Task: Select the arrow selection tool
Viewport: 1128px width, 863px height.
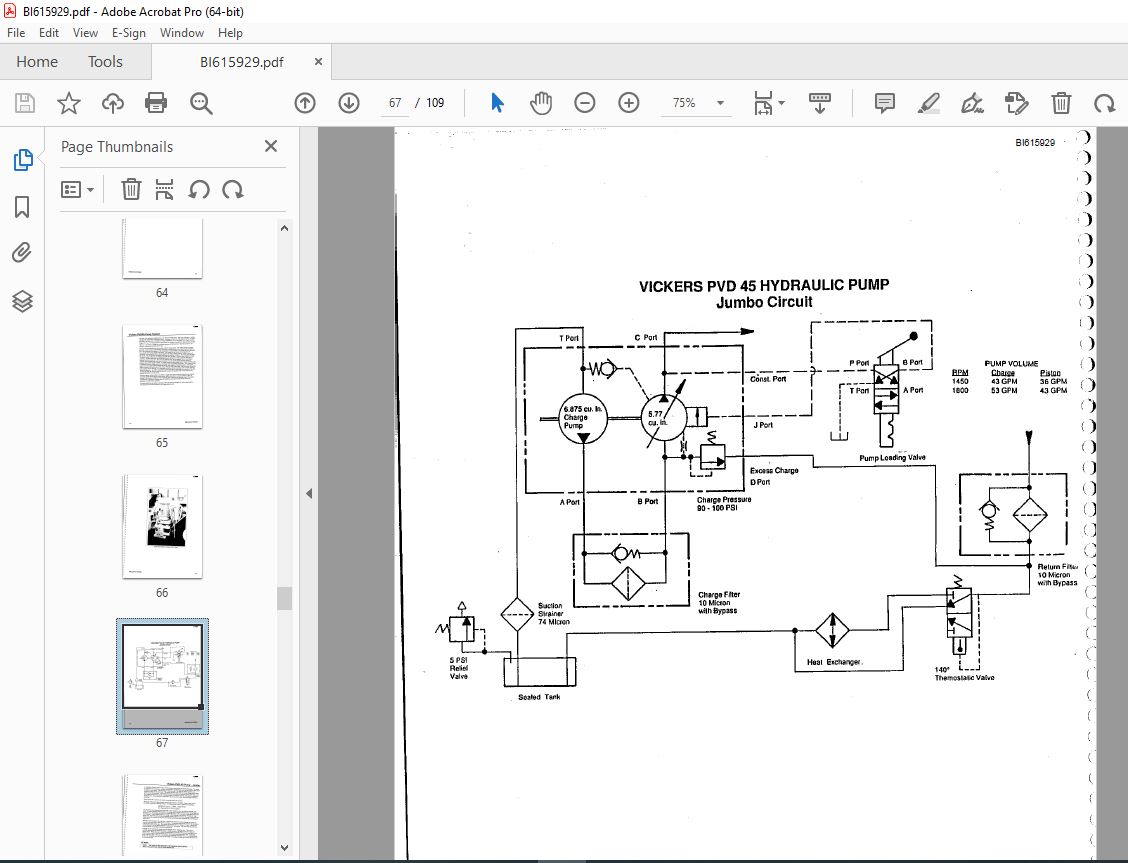Action: (497, 103)
